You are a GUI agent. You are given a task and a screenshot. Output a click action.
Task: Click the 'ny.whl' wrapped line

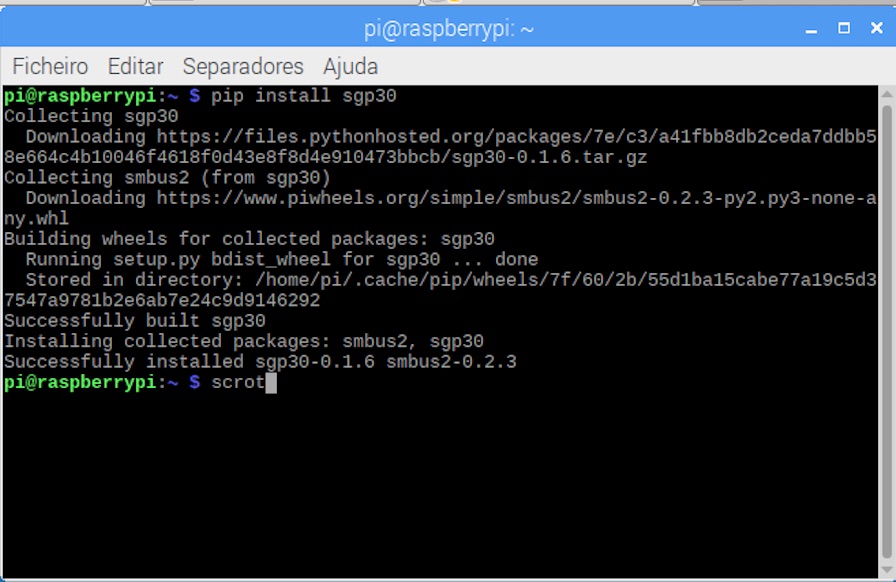pyautogui.click(x=36, y=218)
